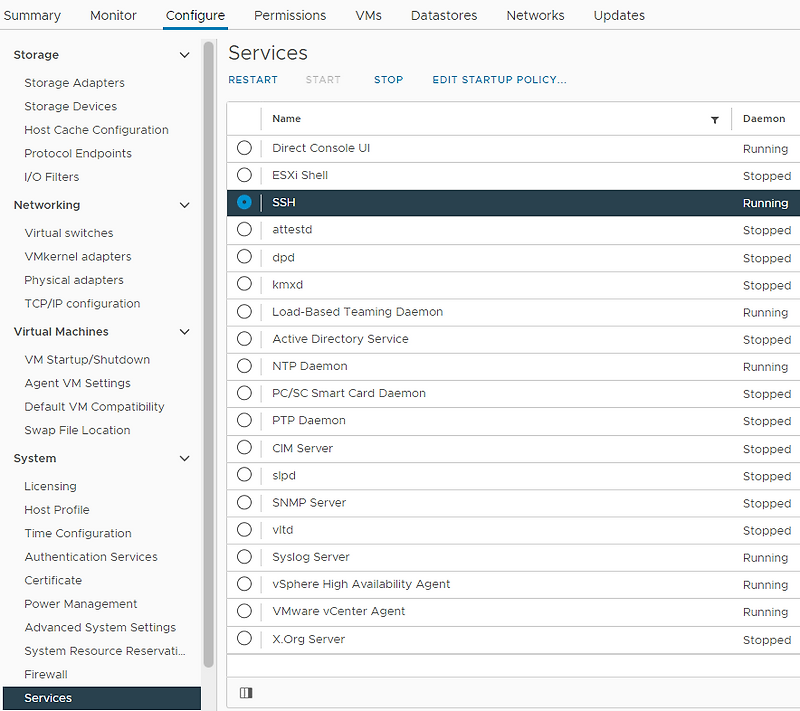
Task: Click EDIT STARTUP POLICY button
Action: click(499, 80)
